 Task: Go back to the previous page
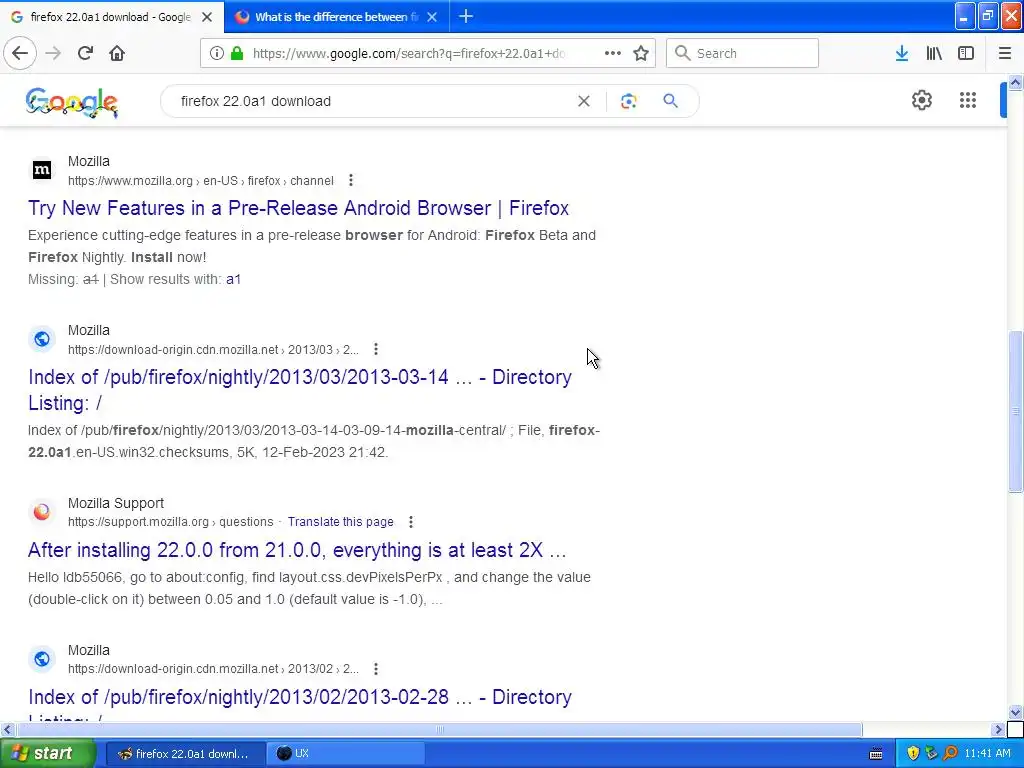point(20,53)
